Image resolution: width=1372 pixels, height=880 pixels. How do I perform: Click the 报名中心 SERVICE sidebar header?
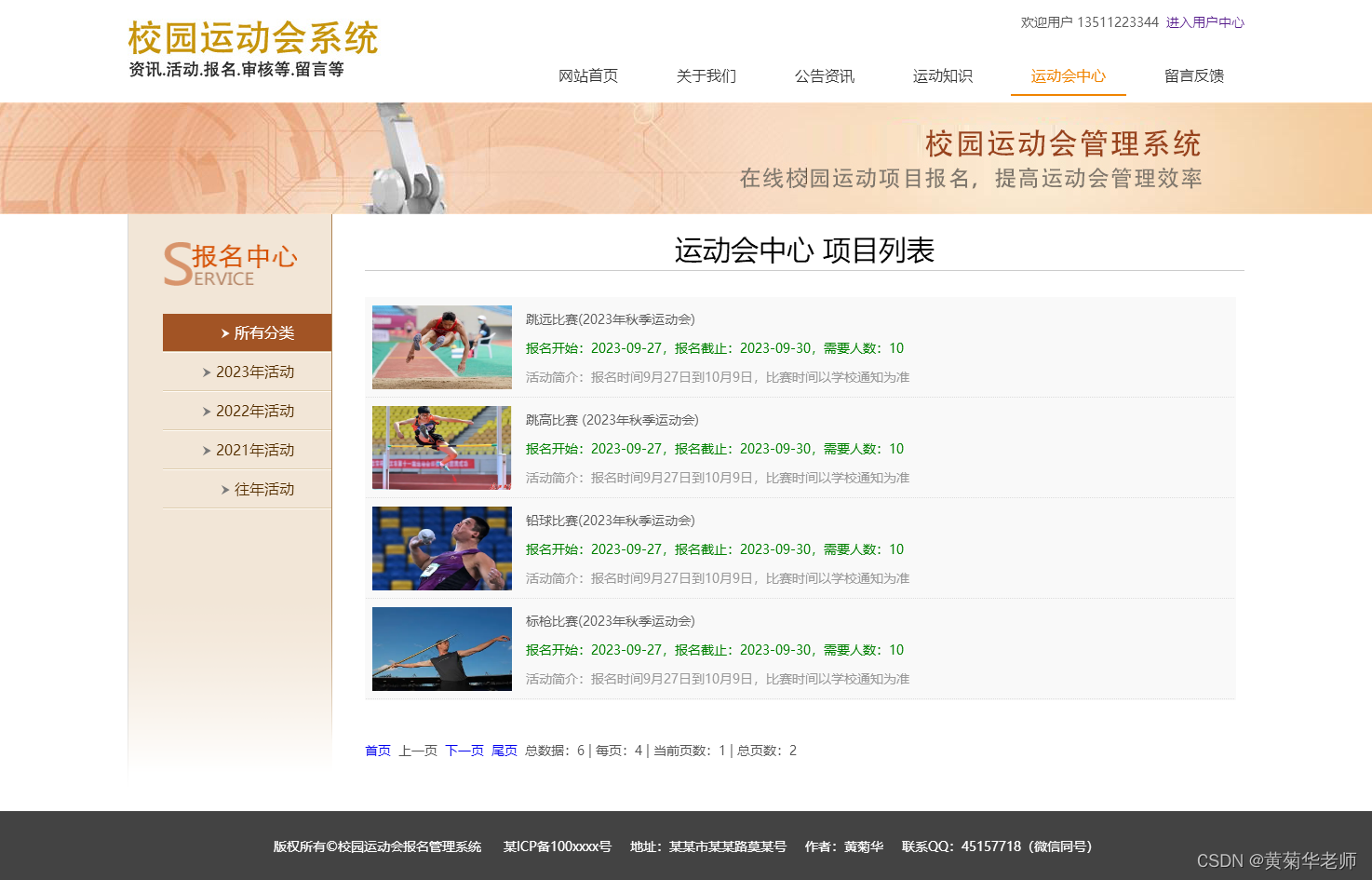tap(231, 264)
